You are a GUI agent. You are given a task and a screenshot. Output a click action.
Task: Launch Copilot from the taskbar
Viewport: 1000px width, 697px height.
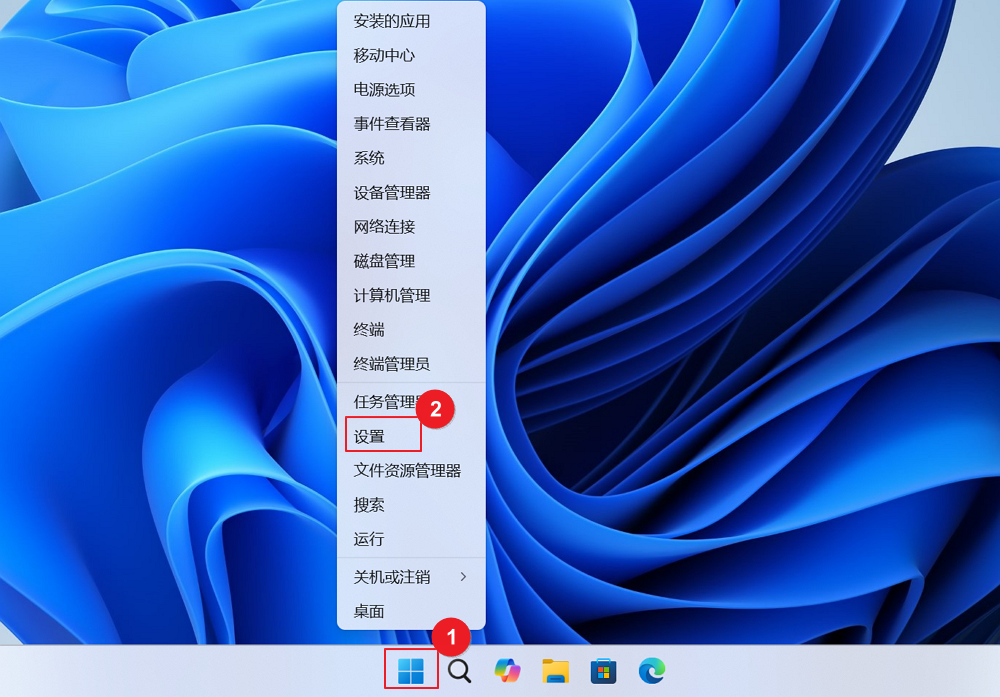point(507,672)
